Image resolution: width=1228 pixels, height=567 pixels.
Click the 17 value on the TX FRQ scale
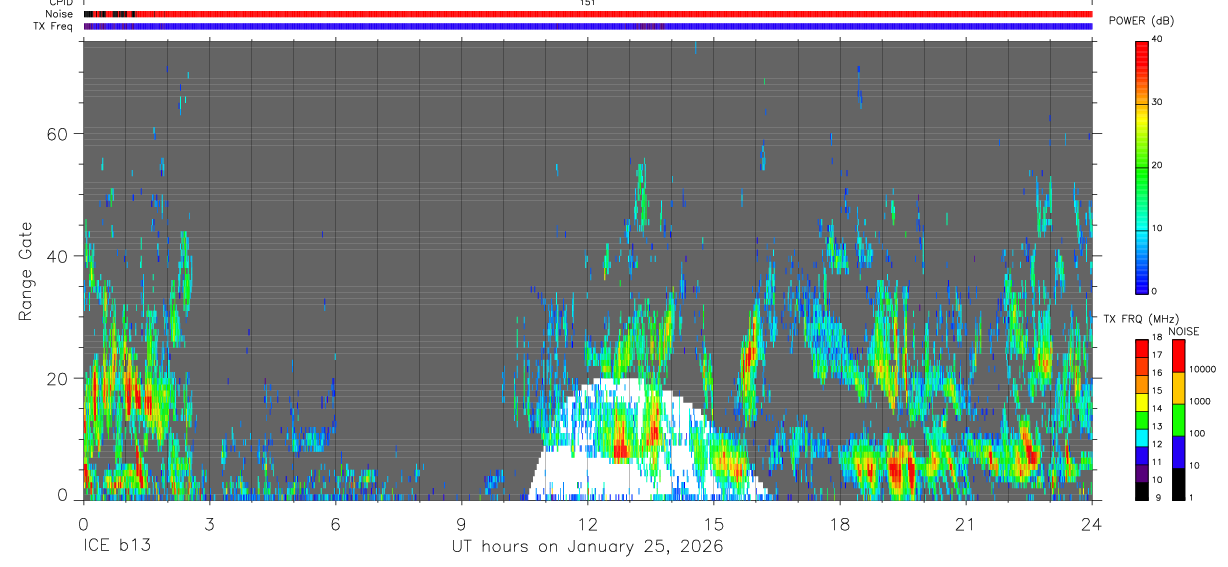pos(1156,355)
